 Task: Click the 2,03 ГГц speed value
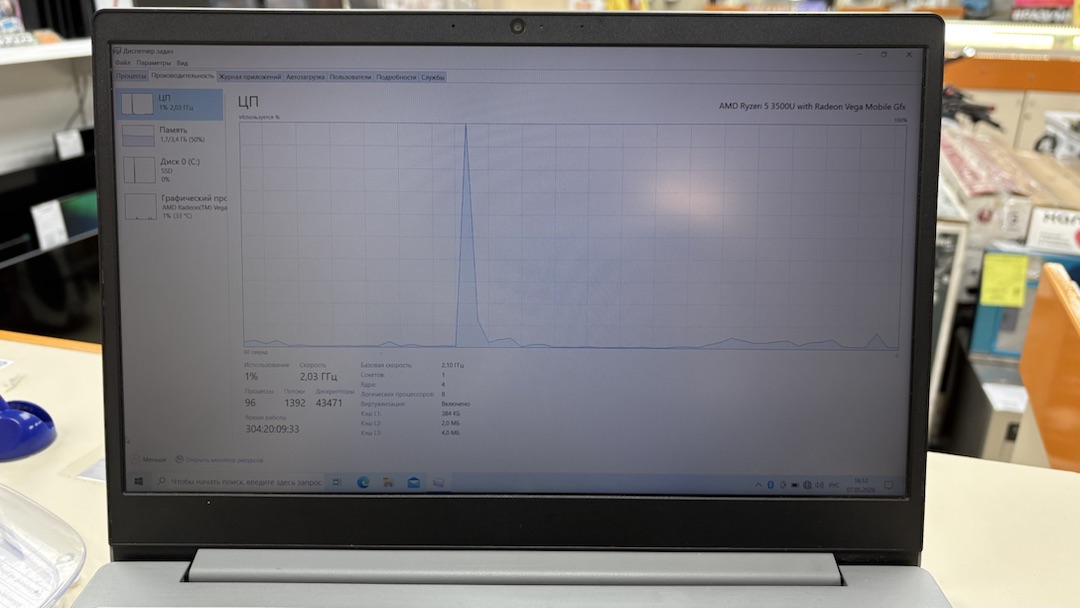pos(318,377)
